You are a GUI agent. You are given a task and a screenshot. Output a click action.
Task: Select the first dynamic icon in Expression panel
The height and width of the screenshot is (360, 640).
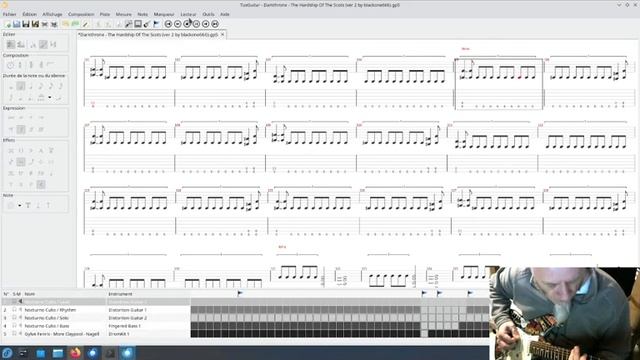[11, 118]
